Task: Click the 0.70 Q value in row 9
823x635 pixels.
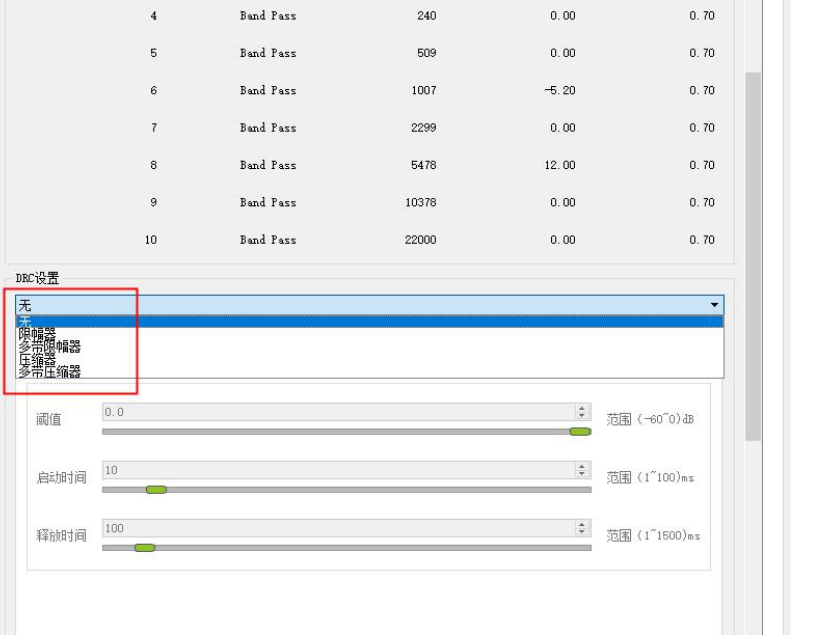Action: [x=702, y=202]
